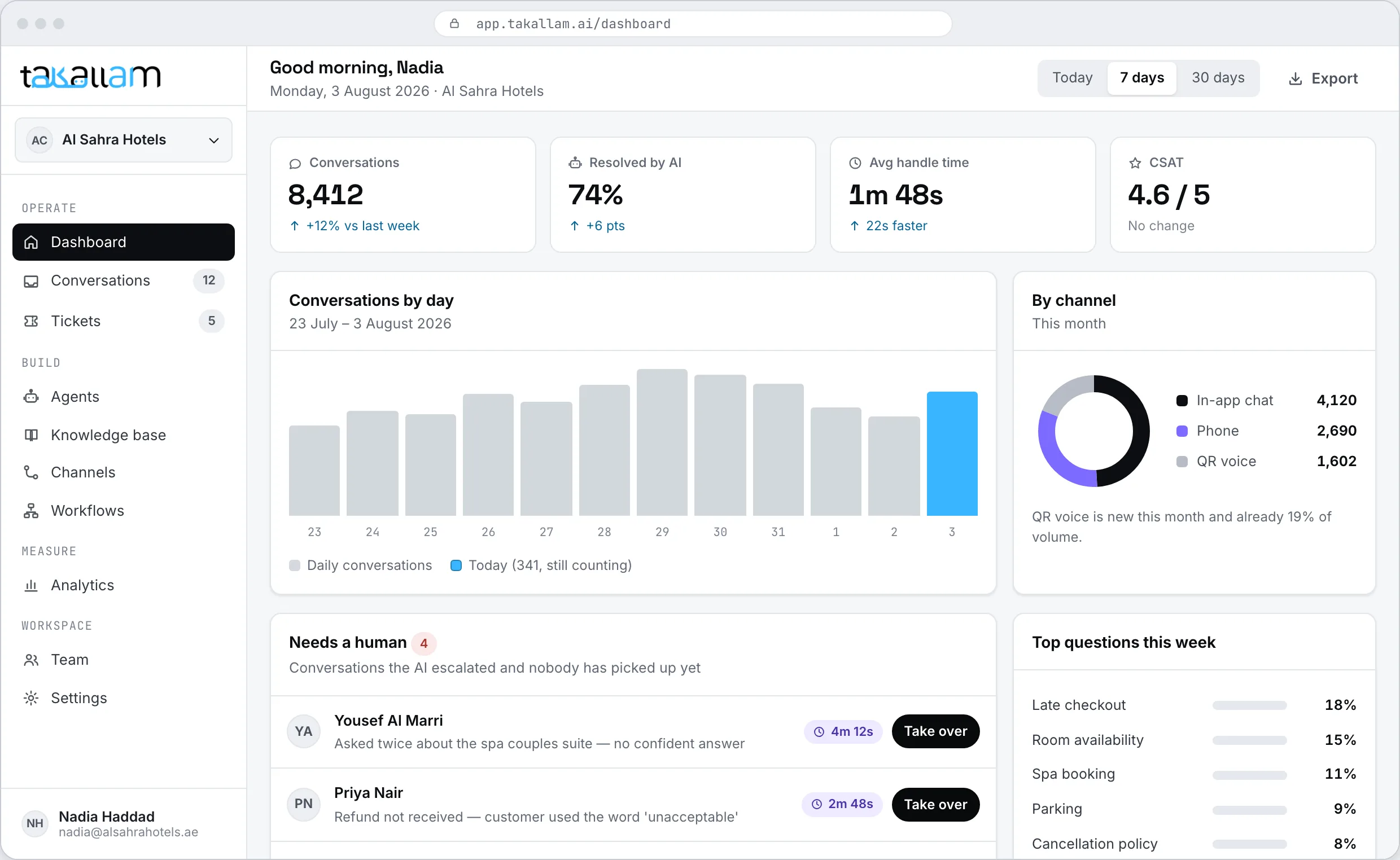This screenshot has height=860, width=1400.
Task: Click the blue Today legend swatch
Action: [x=456, y=566]
